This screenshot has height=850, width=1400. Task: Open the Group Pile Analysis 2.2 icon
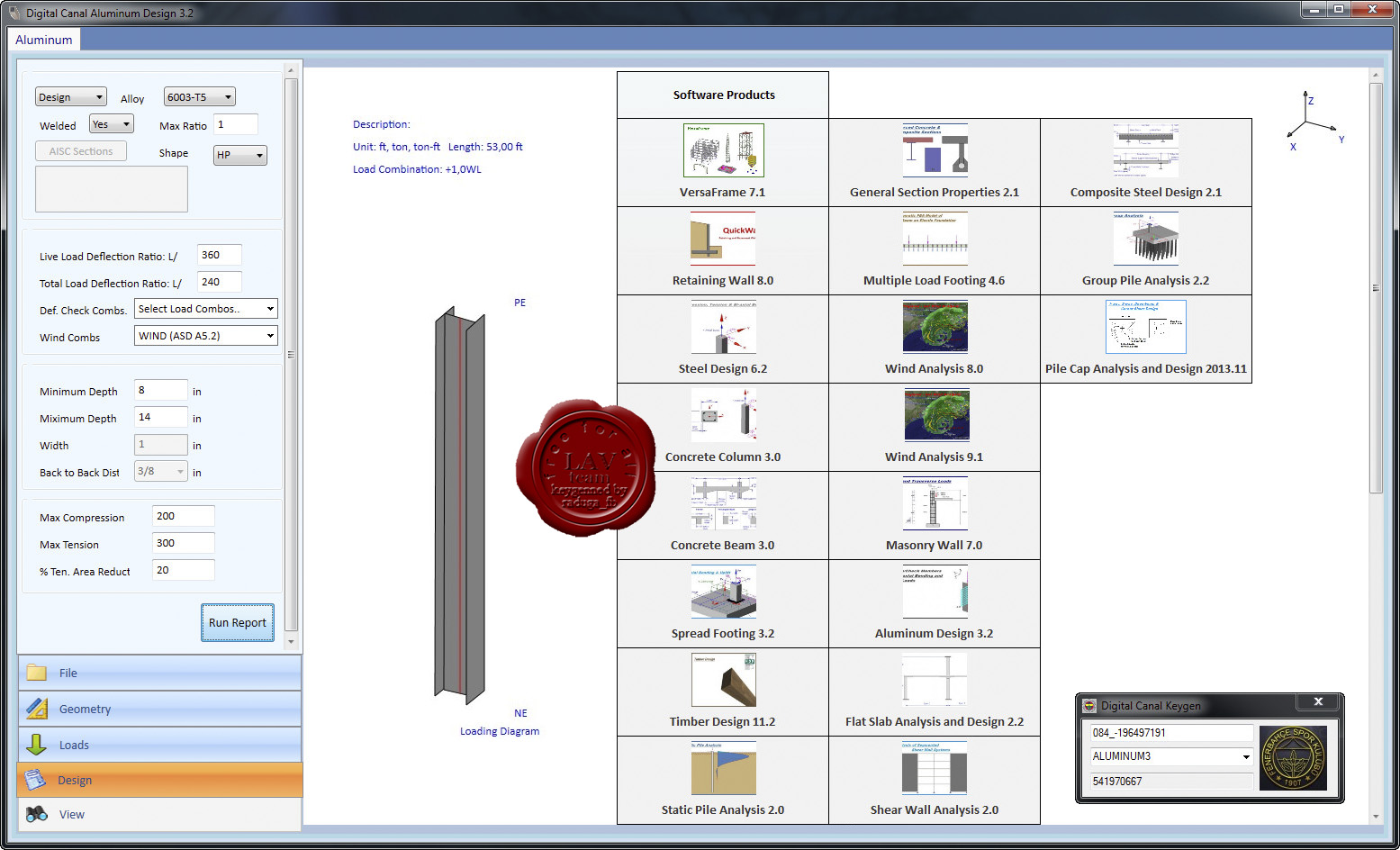click(1145, 239)
